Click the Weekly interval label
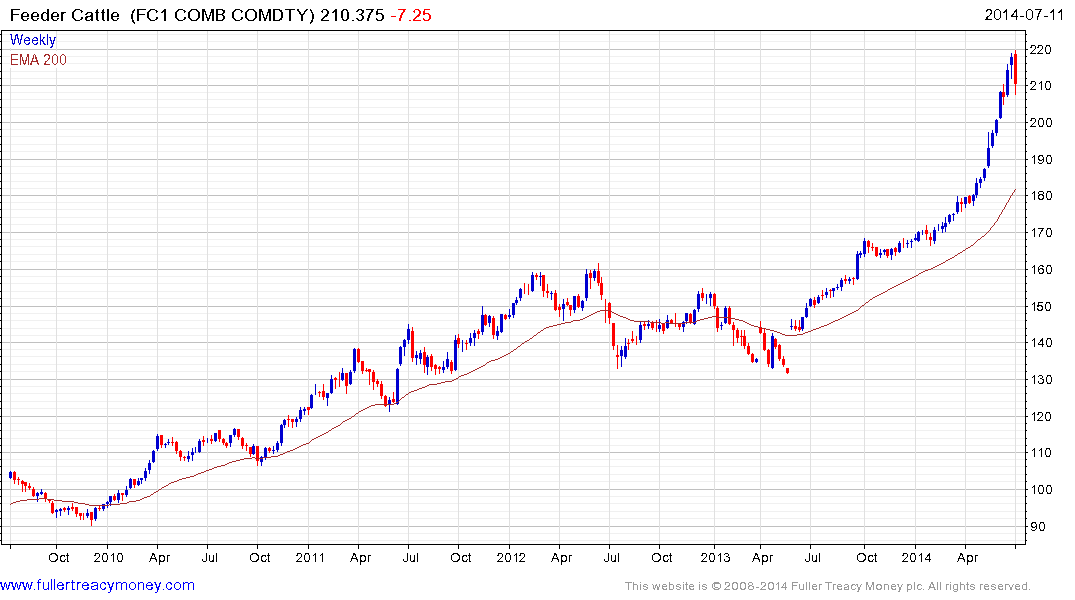This screenshot has width=1075, height=600. point(33,40)
